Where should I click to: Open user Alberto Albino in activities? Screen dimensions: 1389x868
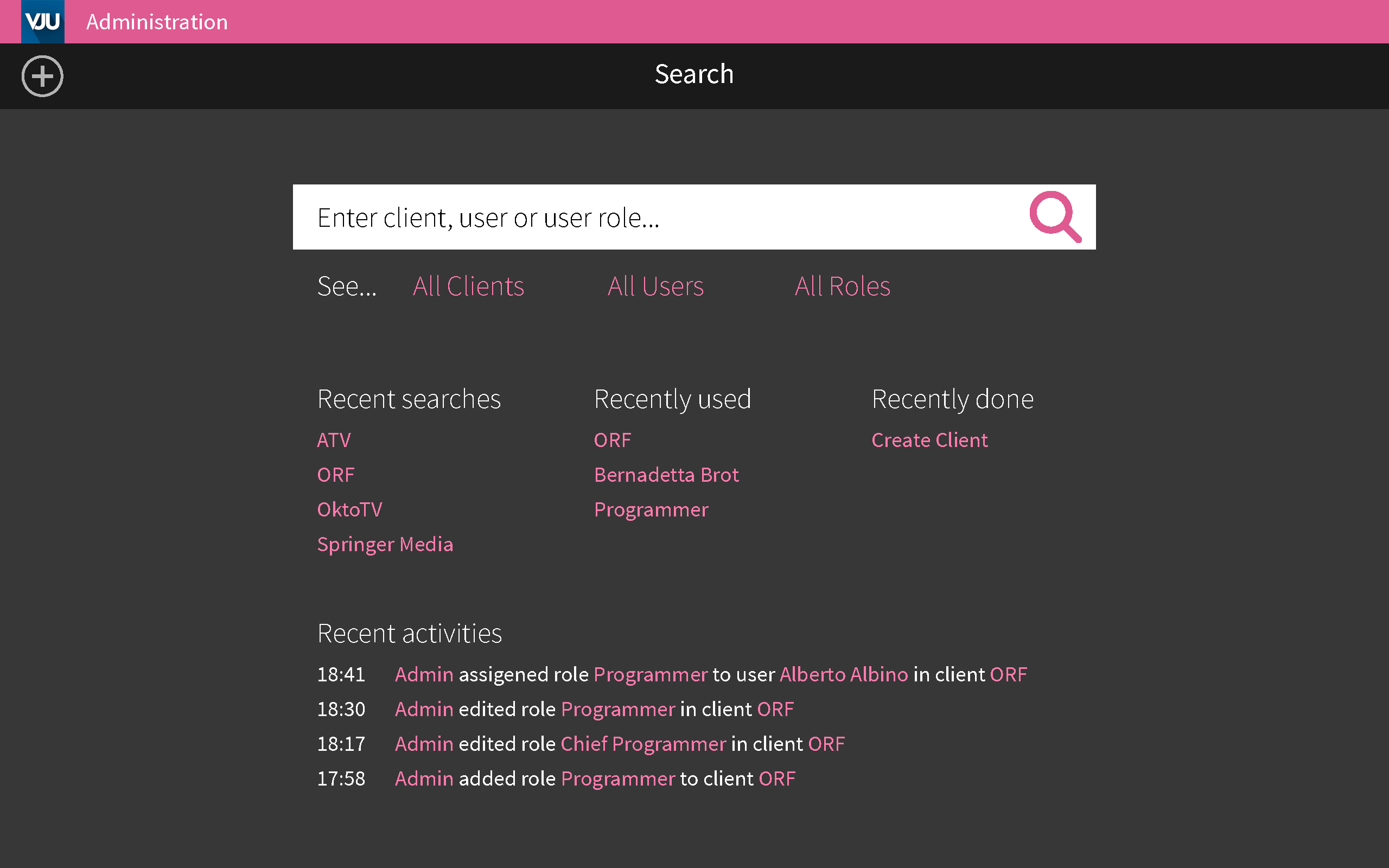(x=844, y=674)
